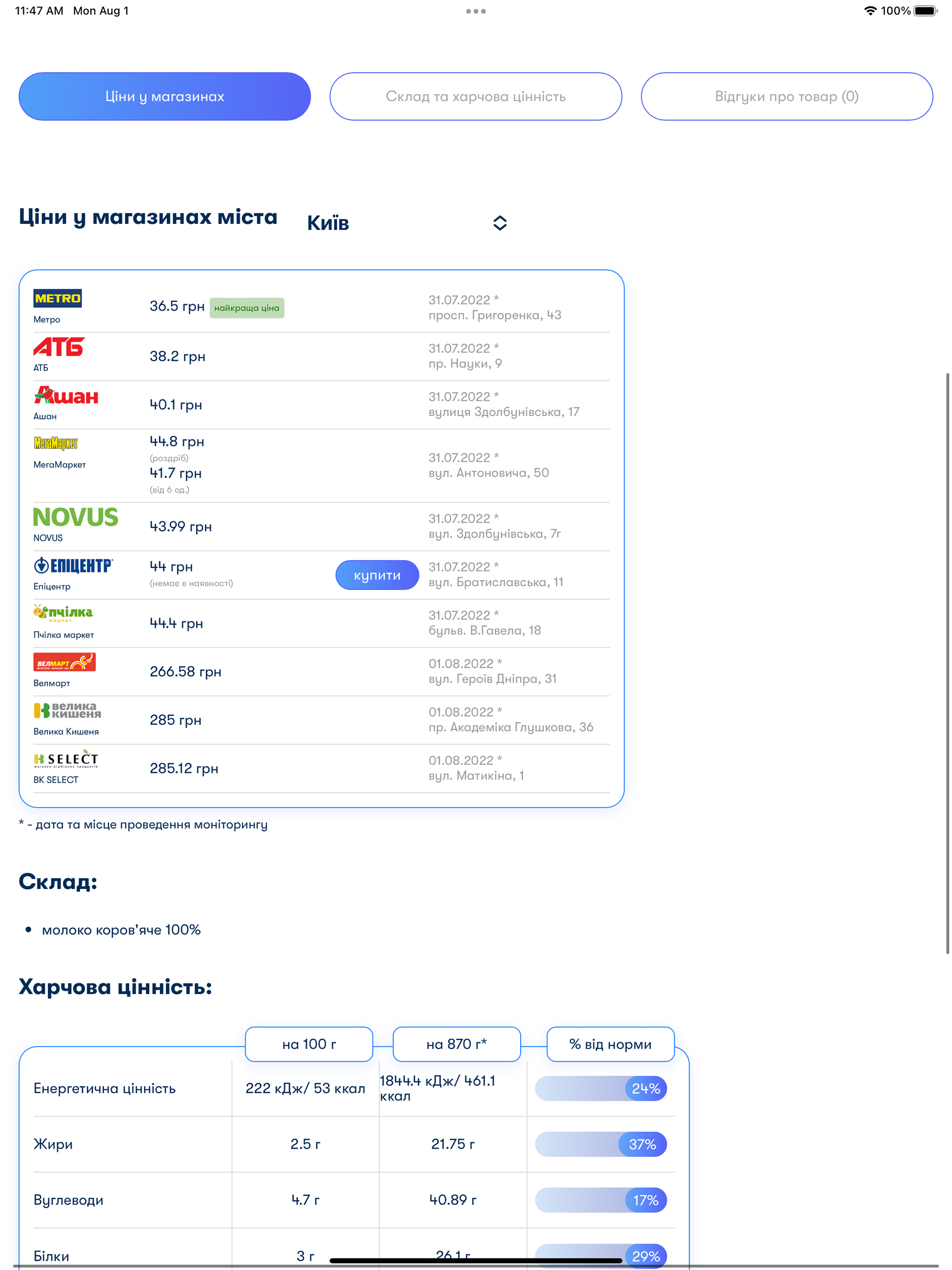The height and width of the screenshot is (1270, 952).
Task: Tap the '222 кДж/ 53 ккал' cell
Action: pos(305,1089)
